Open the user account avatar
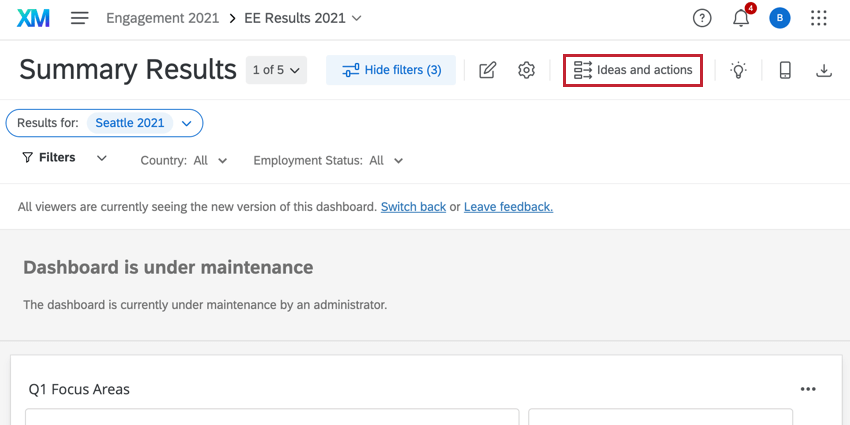 click(780, 18)
